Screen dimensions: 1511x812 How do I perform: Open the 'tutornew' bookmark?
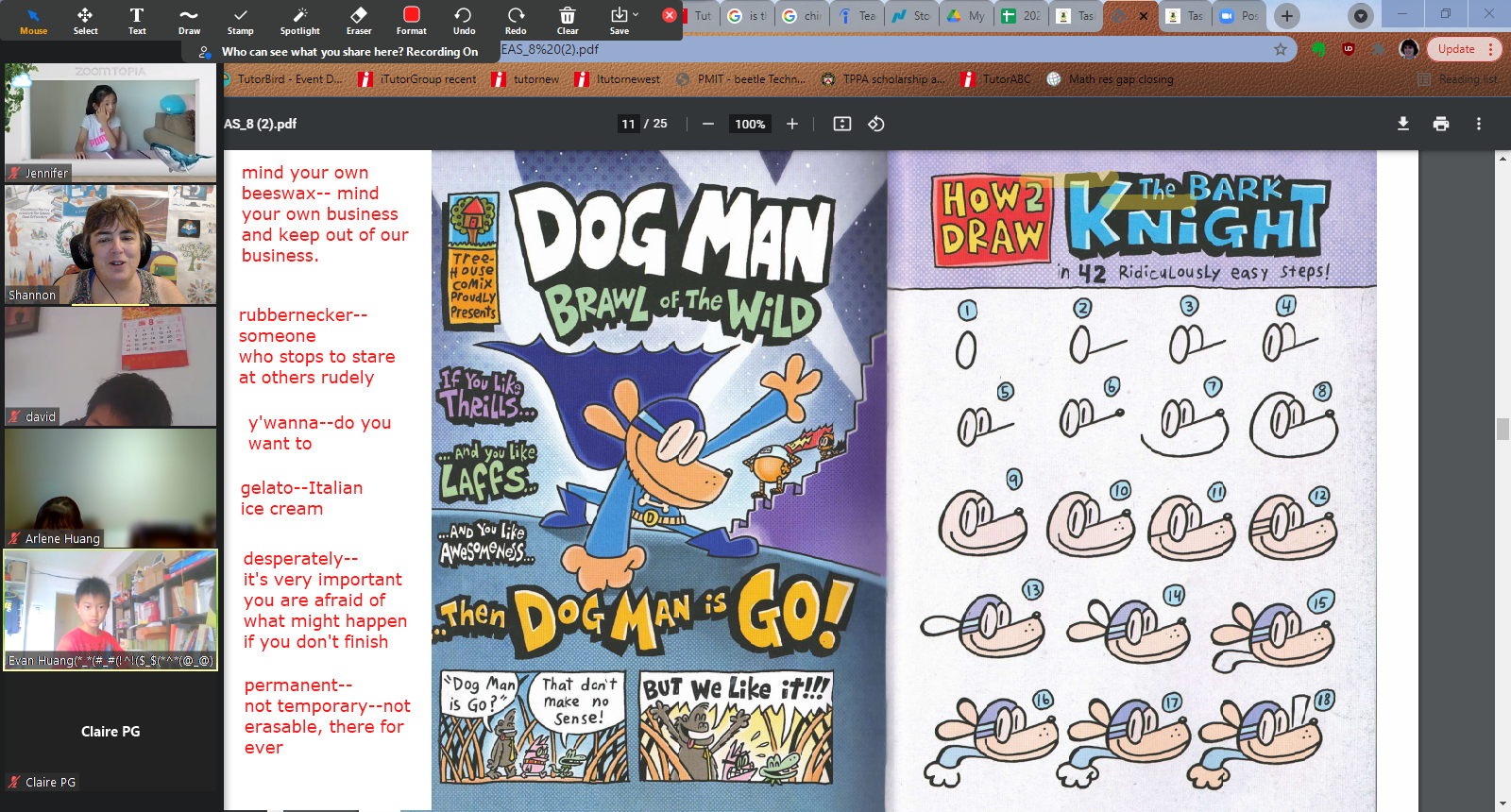click(526, 79)
